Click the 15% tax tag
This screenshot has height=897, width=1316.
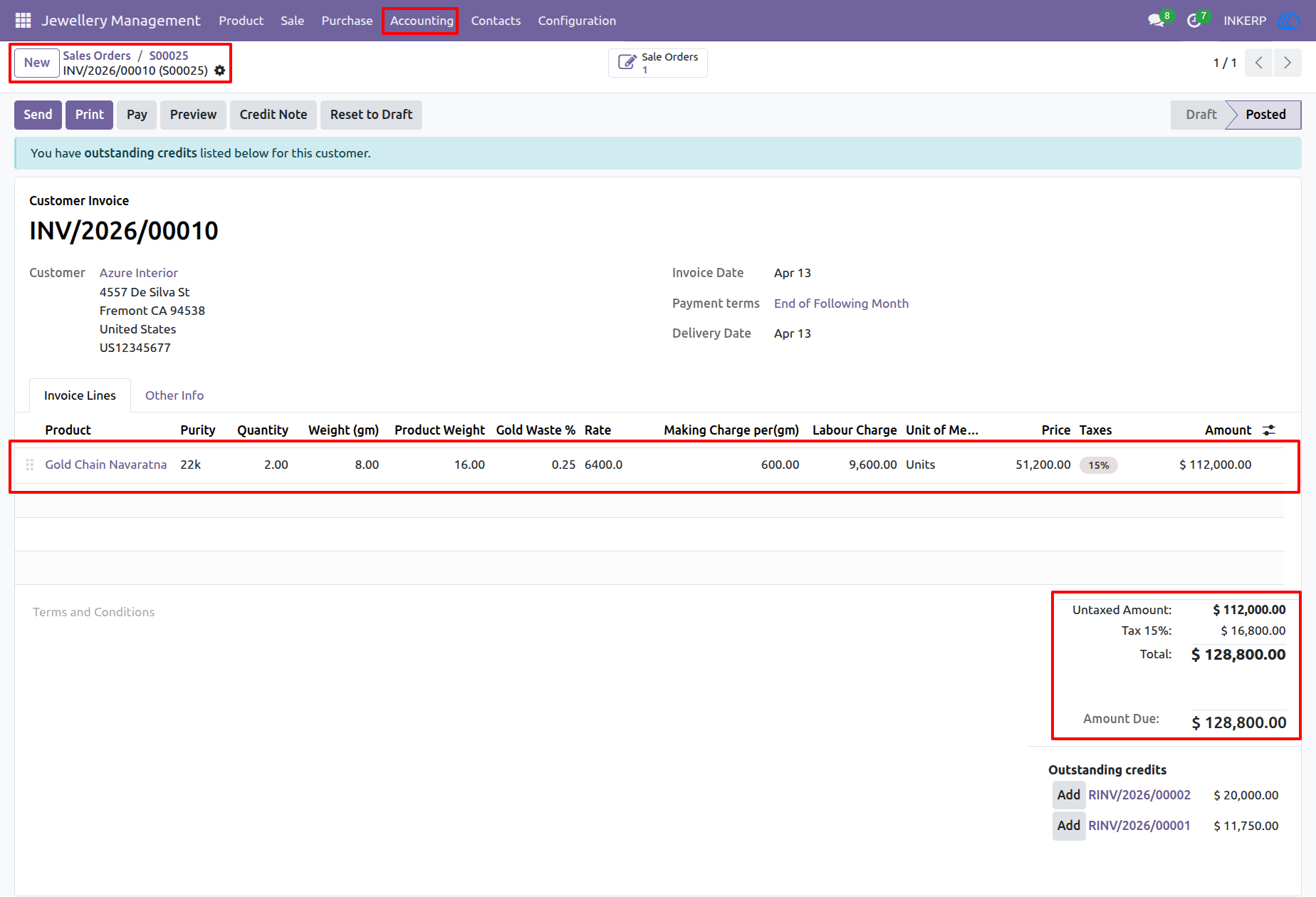[x=1099, y=465]
